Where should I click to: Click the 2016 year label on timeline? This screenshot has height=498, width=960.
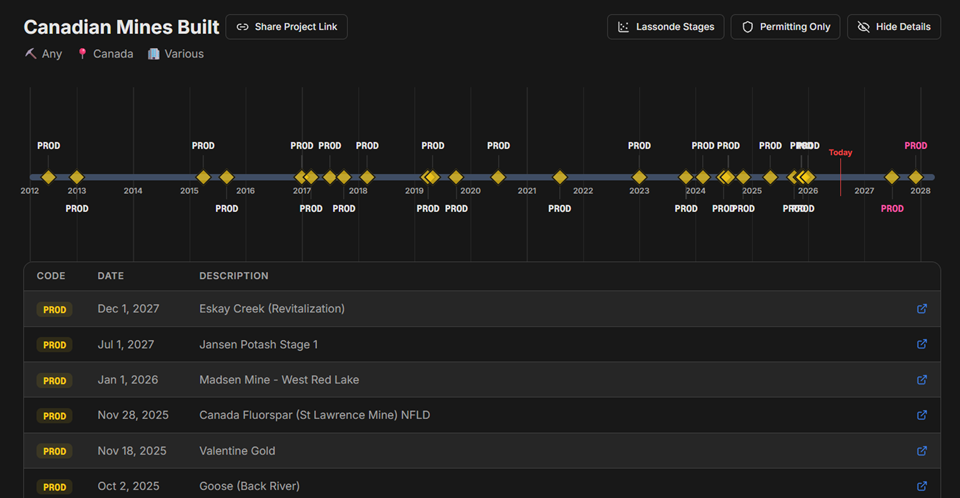click(x=246, y=191)
